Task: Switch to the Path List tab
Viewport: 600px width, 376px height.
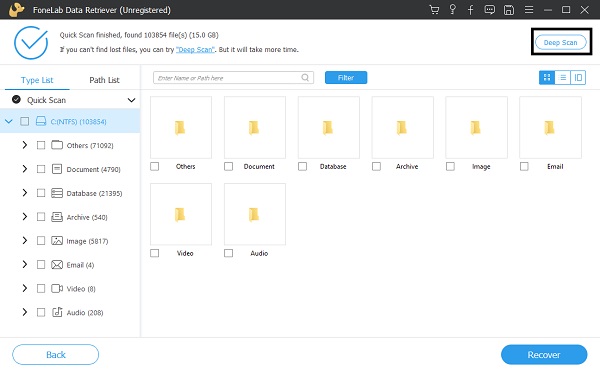Action: pyautogui.click(x=104, y=80)
